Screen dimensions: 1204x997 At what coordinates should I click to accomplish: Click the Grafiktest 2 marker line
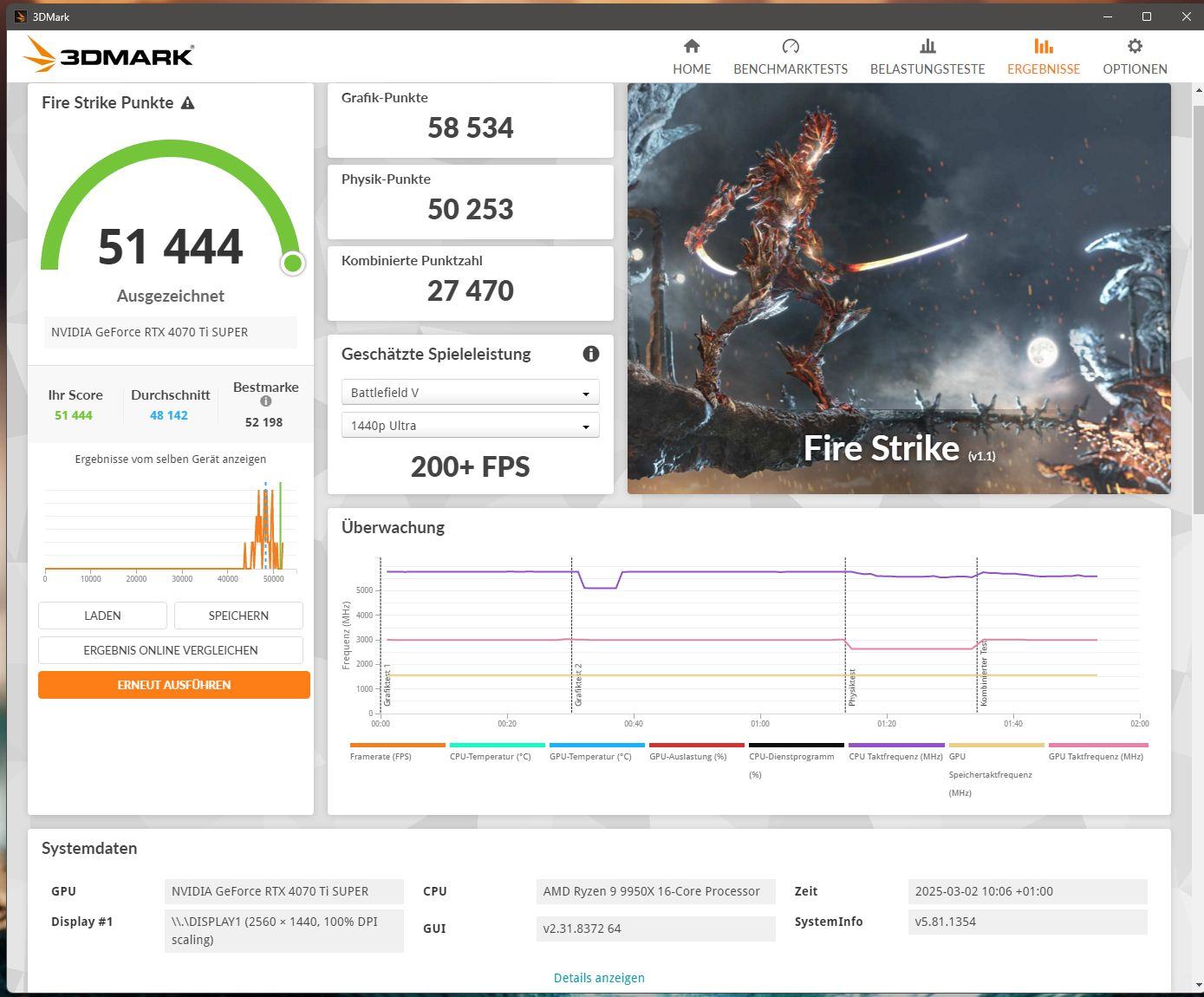[571, 635]
